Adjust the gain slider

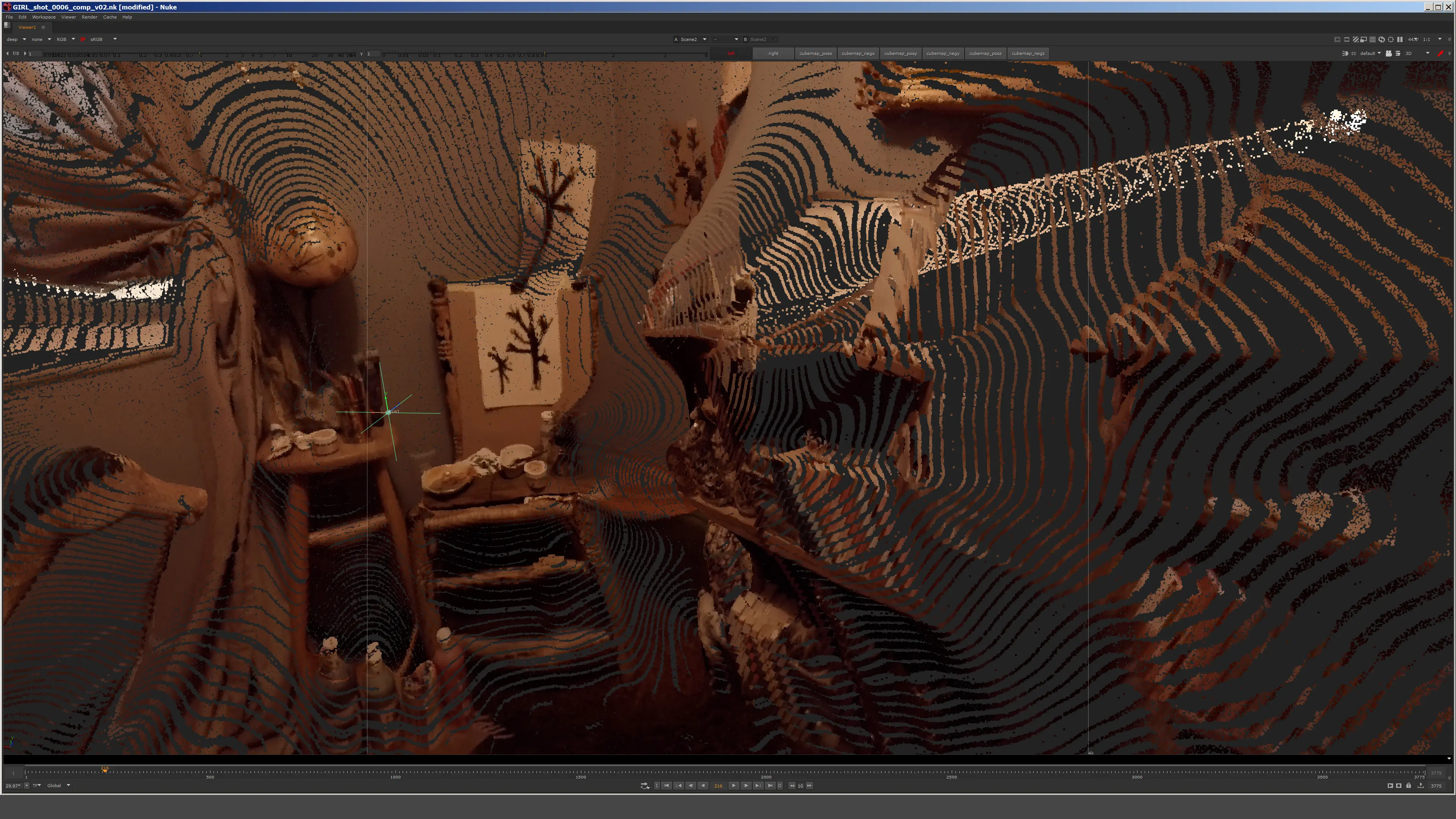tap(201, 54)
